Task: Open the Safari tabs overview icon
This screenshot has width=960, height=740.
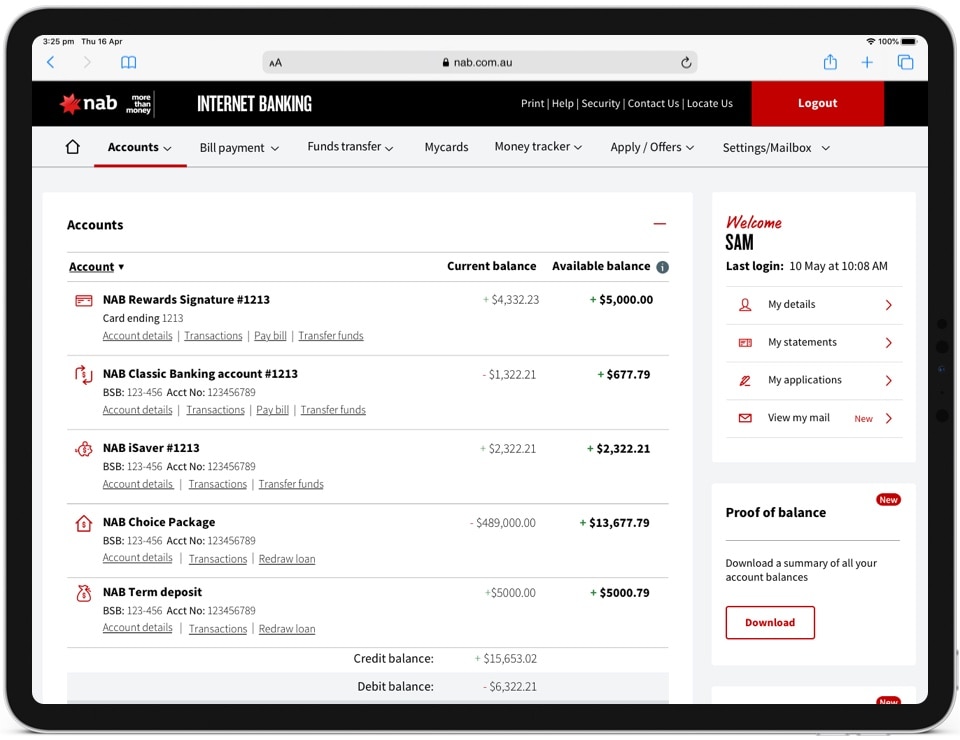Action: [905, 62]
